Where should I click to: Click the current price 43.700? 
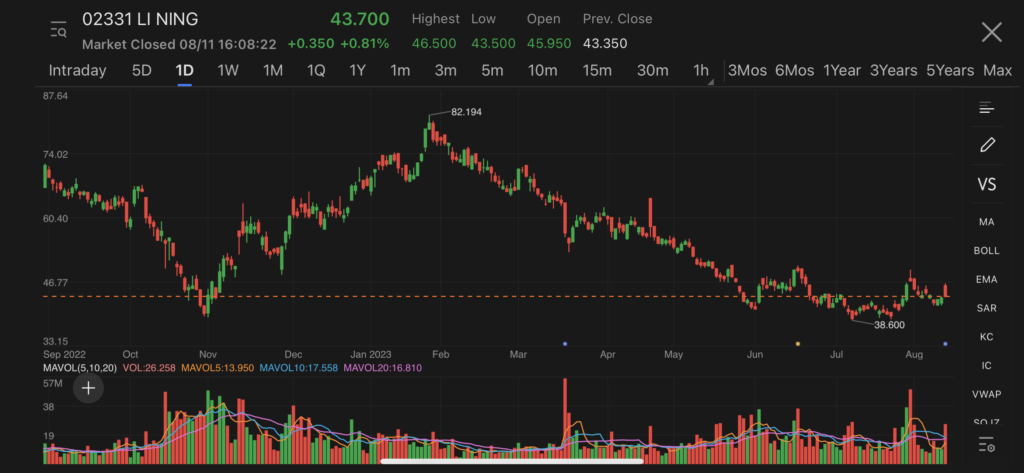coord(360,20)
